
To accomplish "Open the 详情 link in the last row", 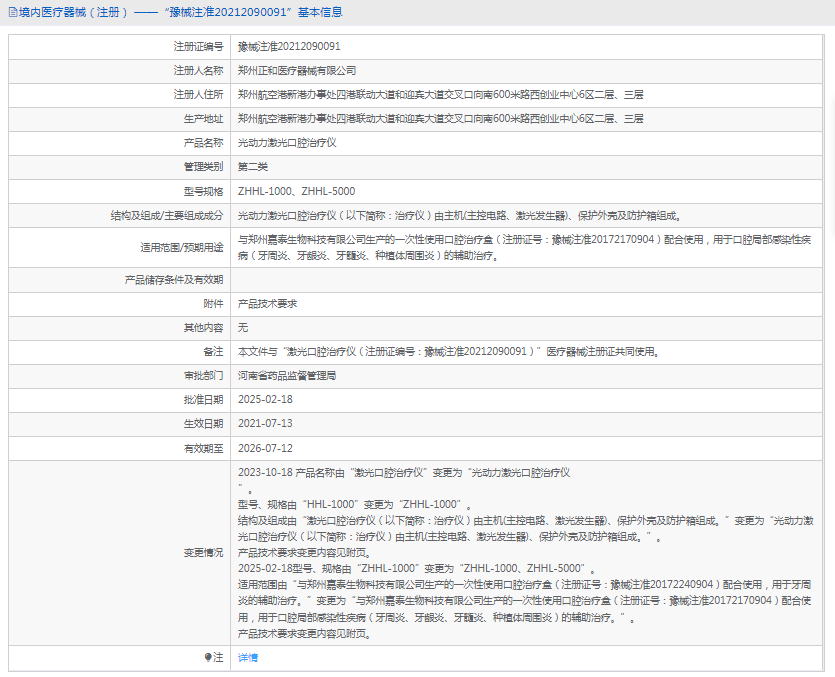I will pos(248,657).
